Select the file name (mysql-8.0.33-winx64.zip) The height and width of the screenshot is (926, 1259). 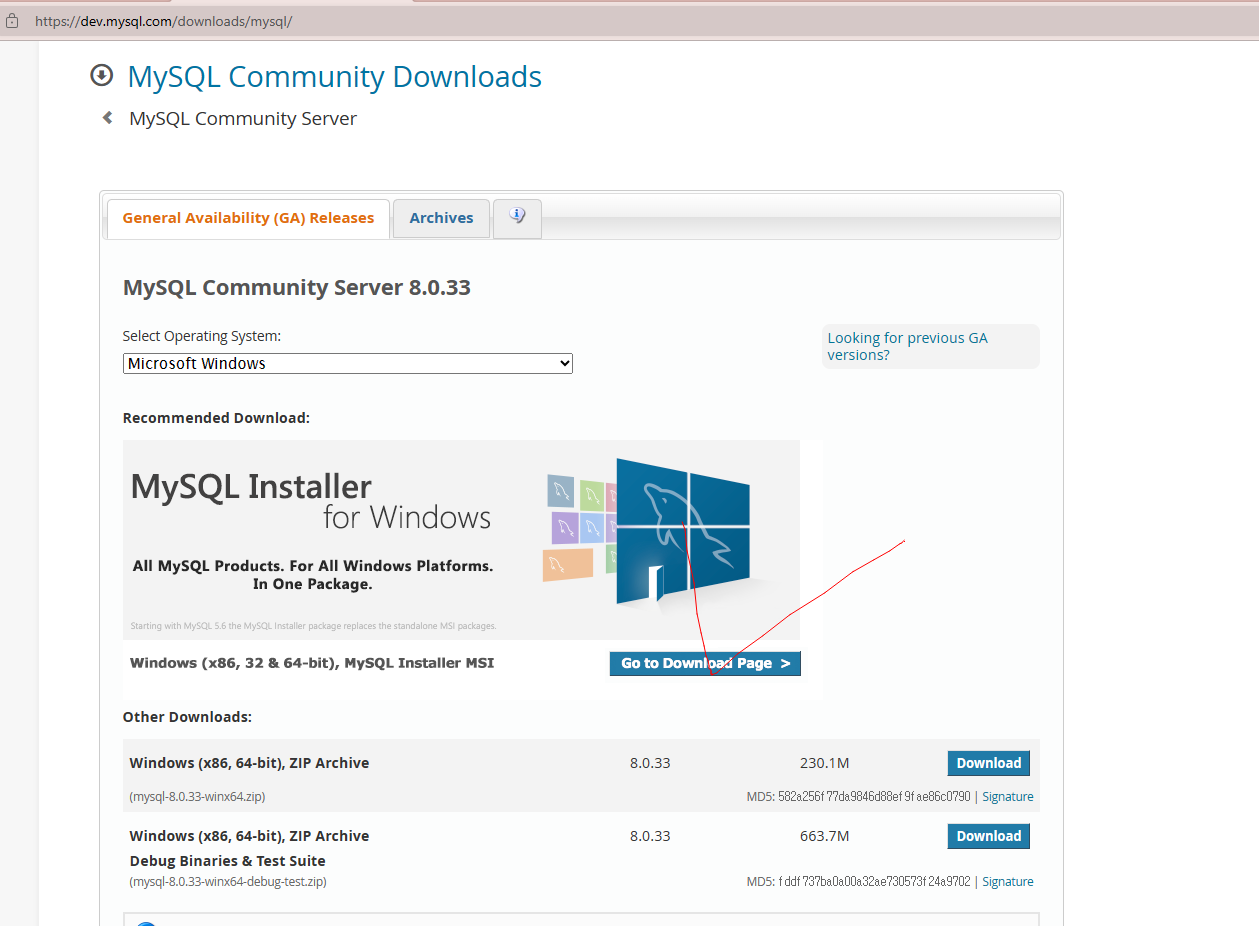click(197, 797)
